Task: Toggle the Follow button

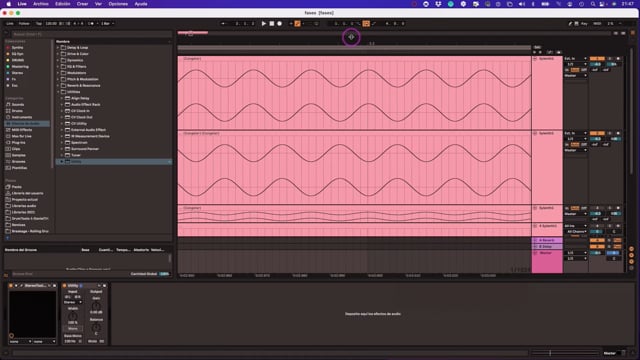Action: click(24, 24)
